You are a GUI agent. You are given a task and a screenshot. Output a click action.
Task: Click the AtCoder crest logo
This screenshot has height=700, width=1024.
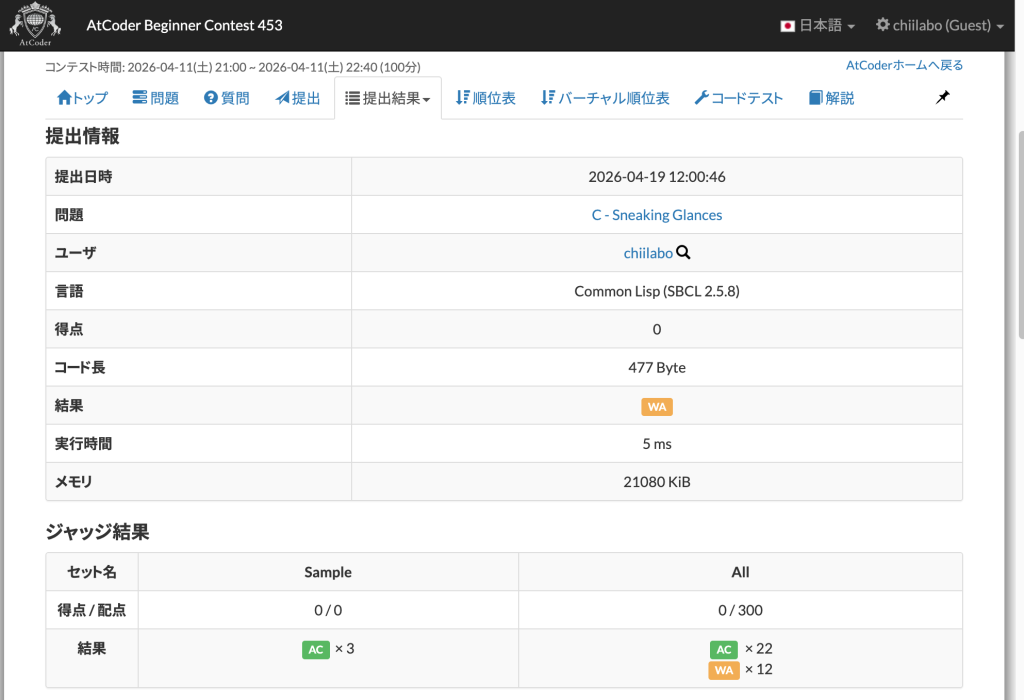click(x=34, y=25)
